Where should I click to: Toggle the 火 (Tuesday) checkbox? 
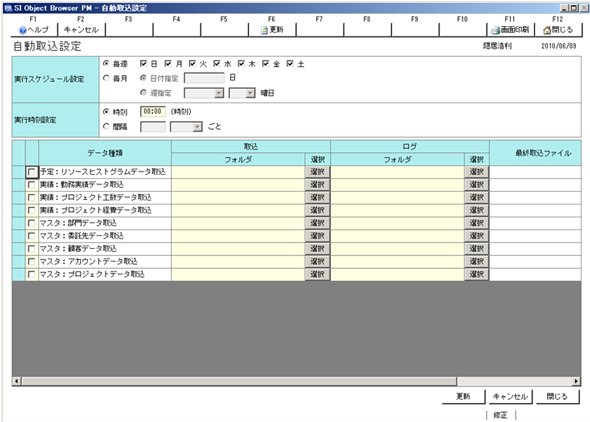coord(192,64)
